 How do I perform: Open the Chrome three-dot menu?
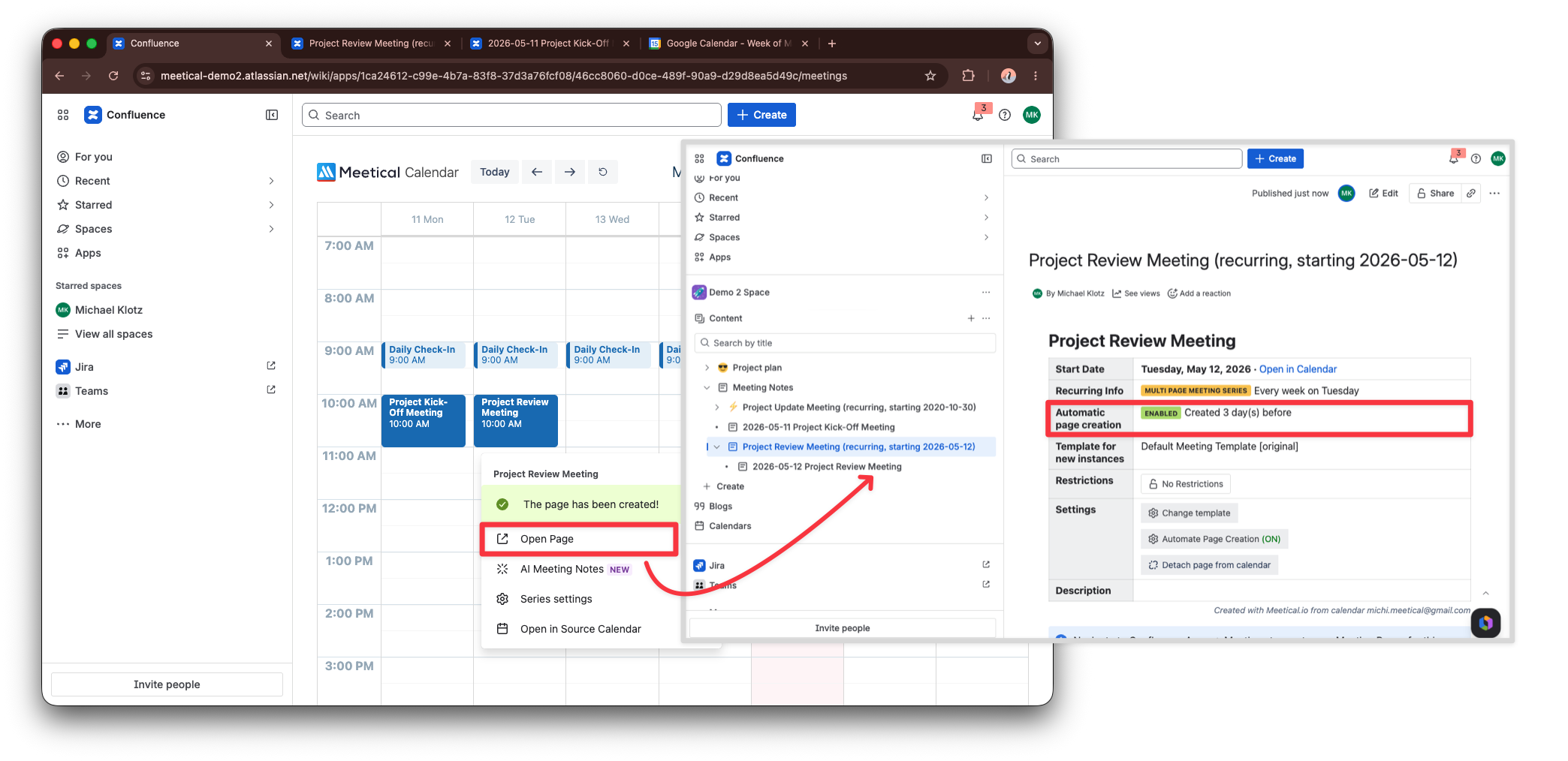1036,76
